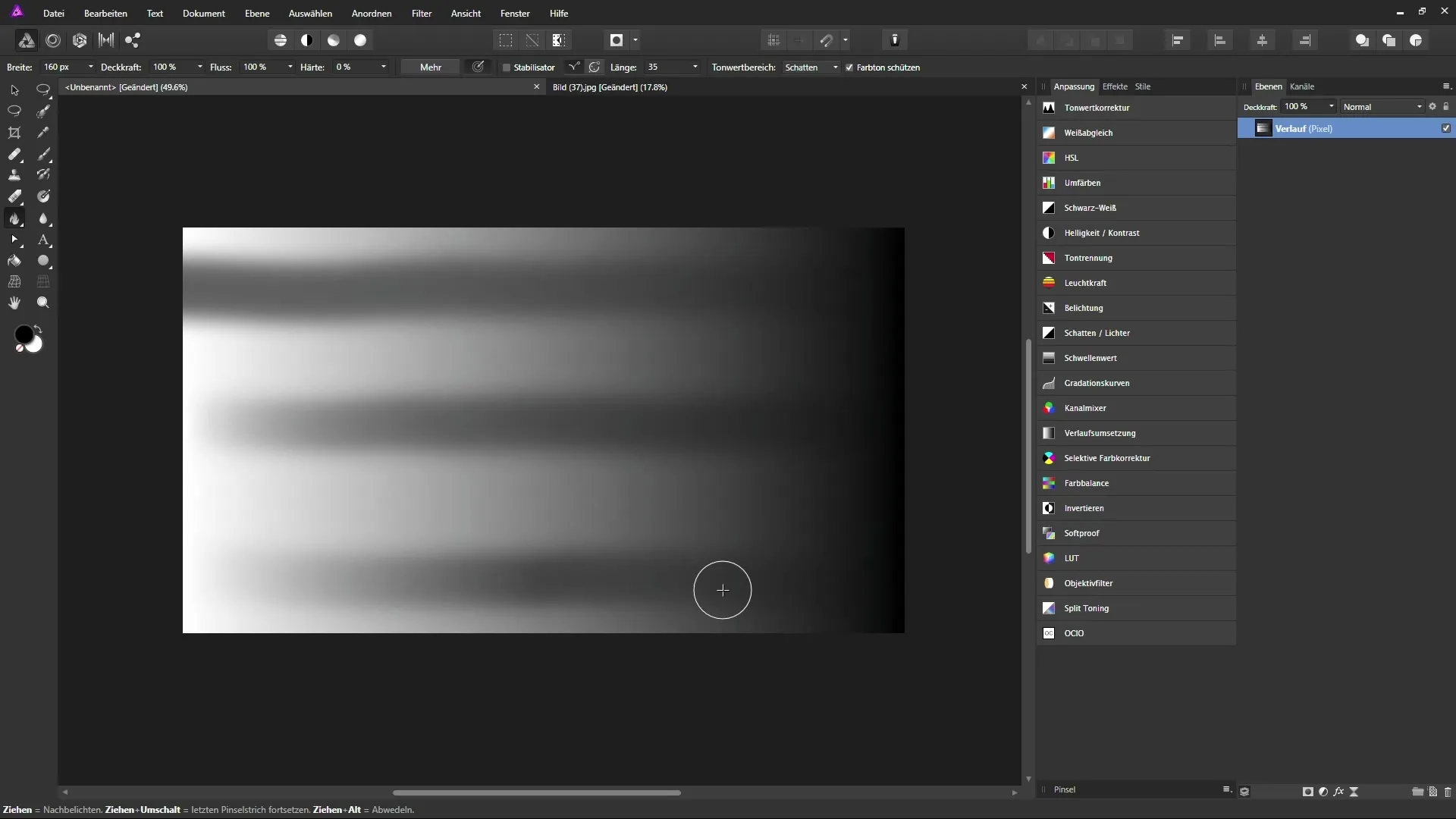Viewport: 1456px width, 819px height.
Task: Open the Breite width dropdown
Action: tap(91, 67)
